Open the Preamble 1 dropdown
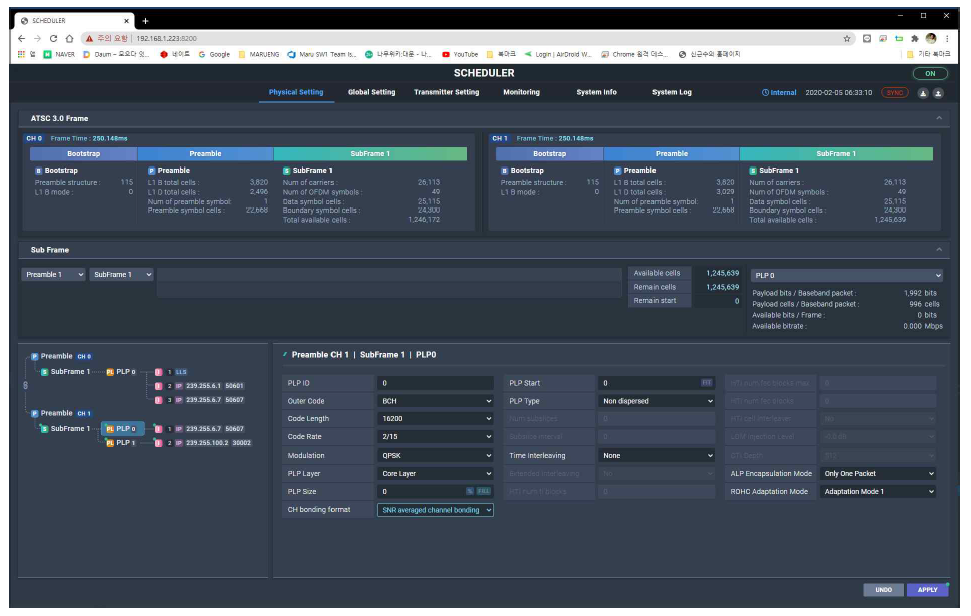Image resolution: width=971 pixels, height=616 pixels. pyautogui.click(x=53, y=275)
